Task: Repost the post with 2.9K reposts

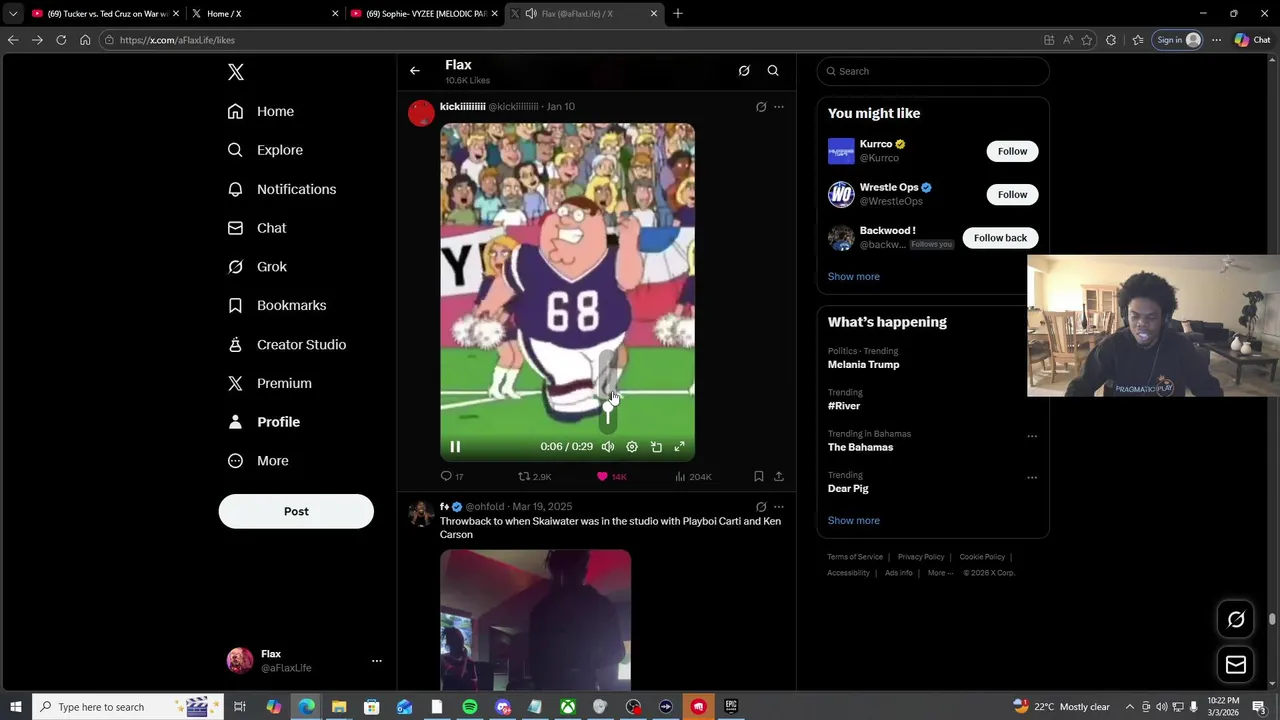Action: 534,477
